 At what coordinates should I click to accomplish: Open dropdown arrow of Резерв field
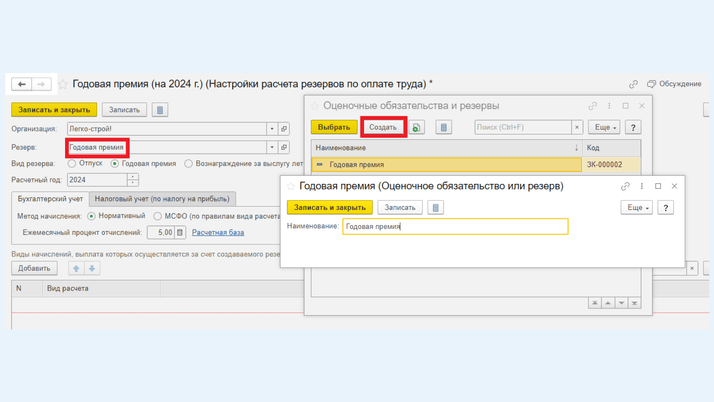tap(272, 148)
